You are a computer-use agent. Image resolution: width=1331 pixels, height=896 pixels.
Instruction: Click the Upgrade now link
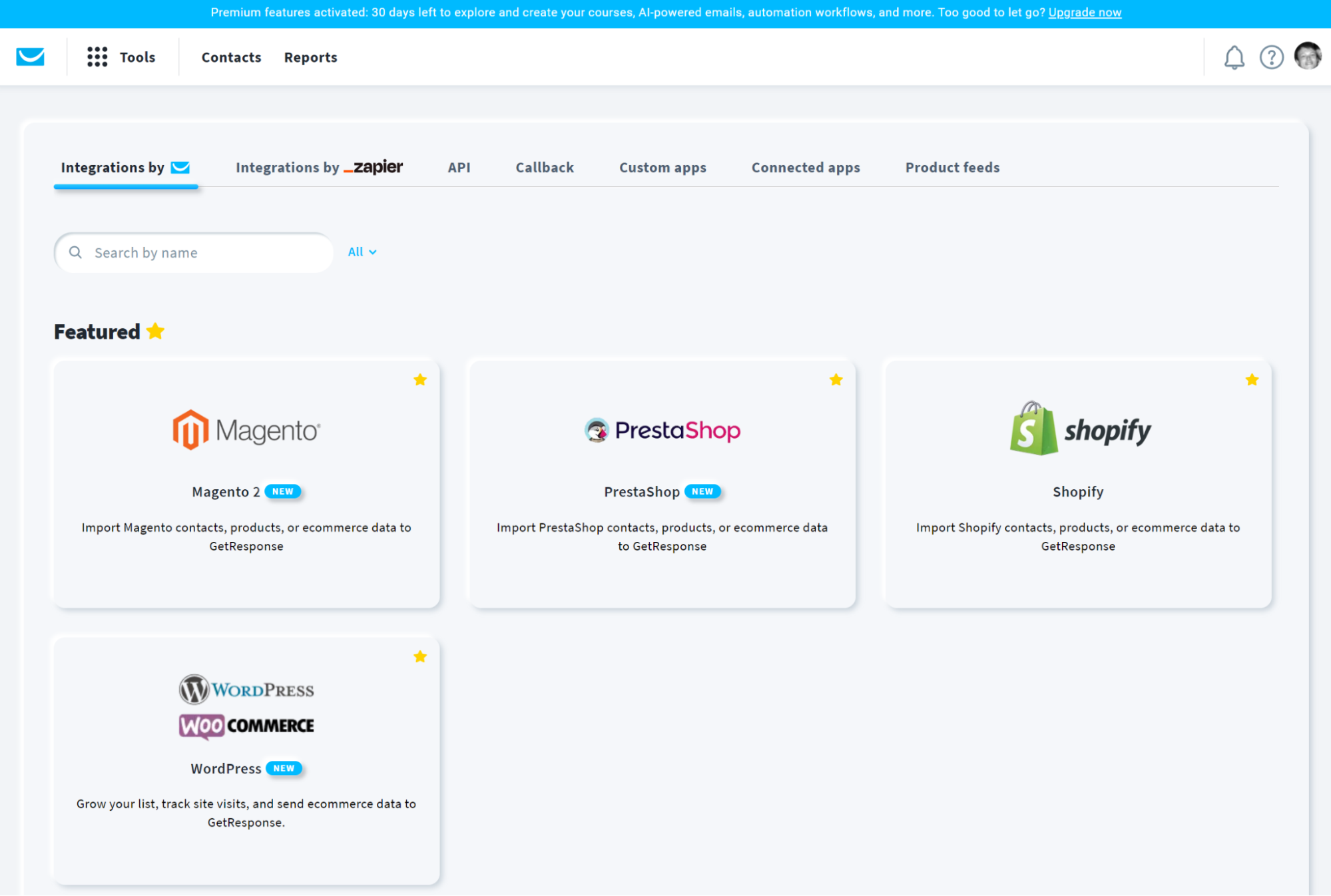[x=1085, y=13]
